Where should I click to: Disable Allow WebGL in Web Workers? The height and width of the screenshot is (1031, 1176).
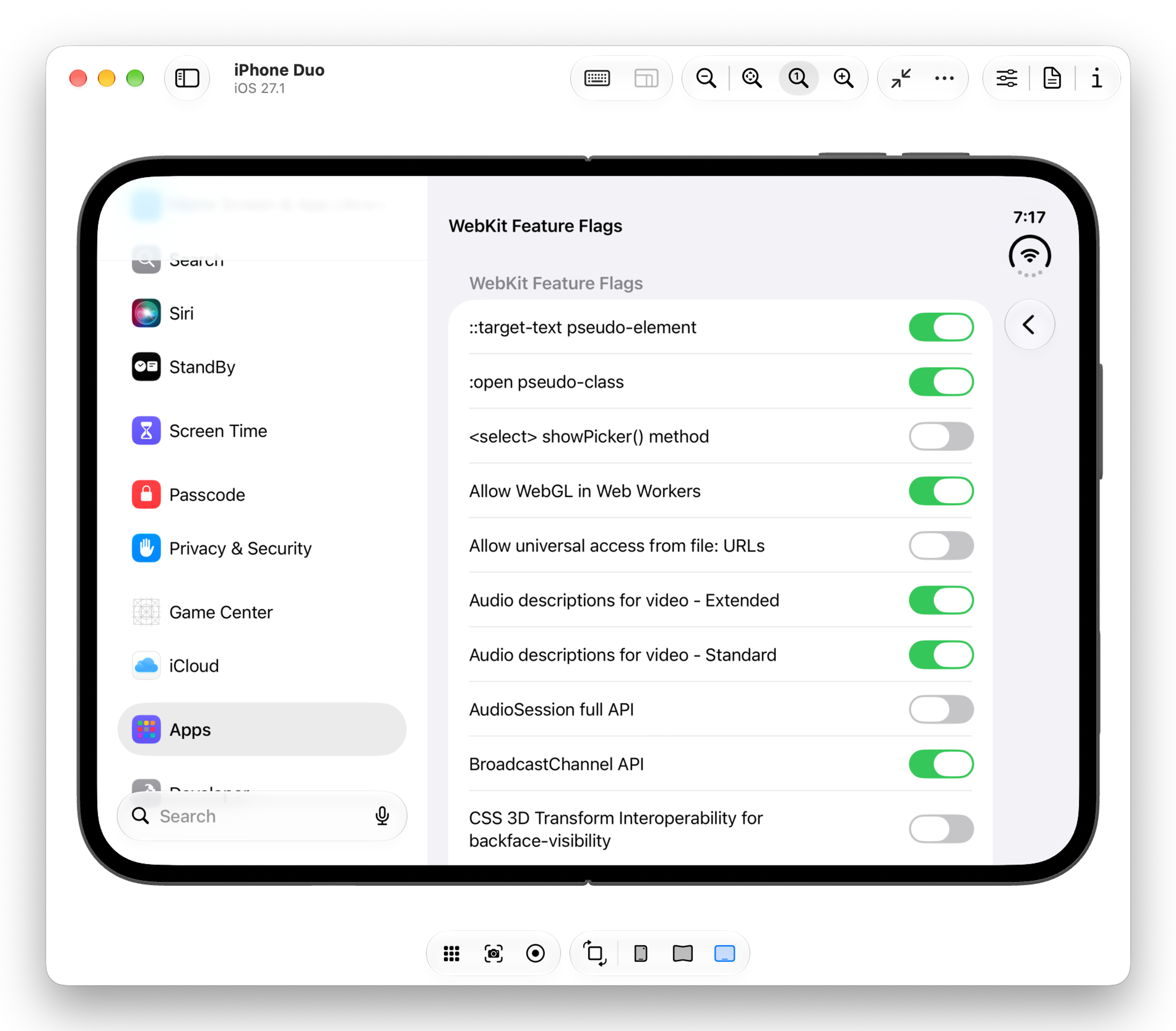point(941,491)
